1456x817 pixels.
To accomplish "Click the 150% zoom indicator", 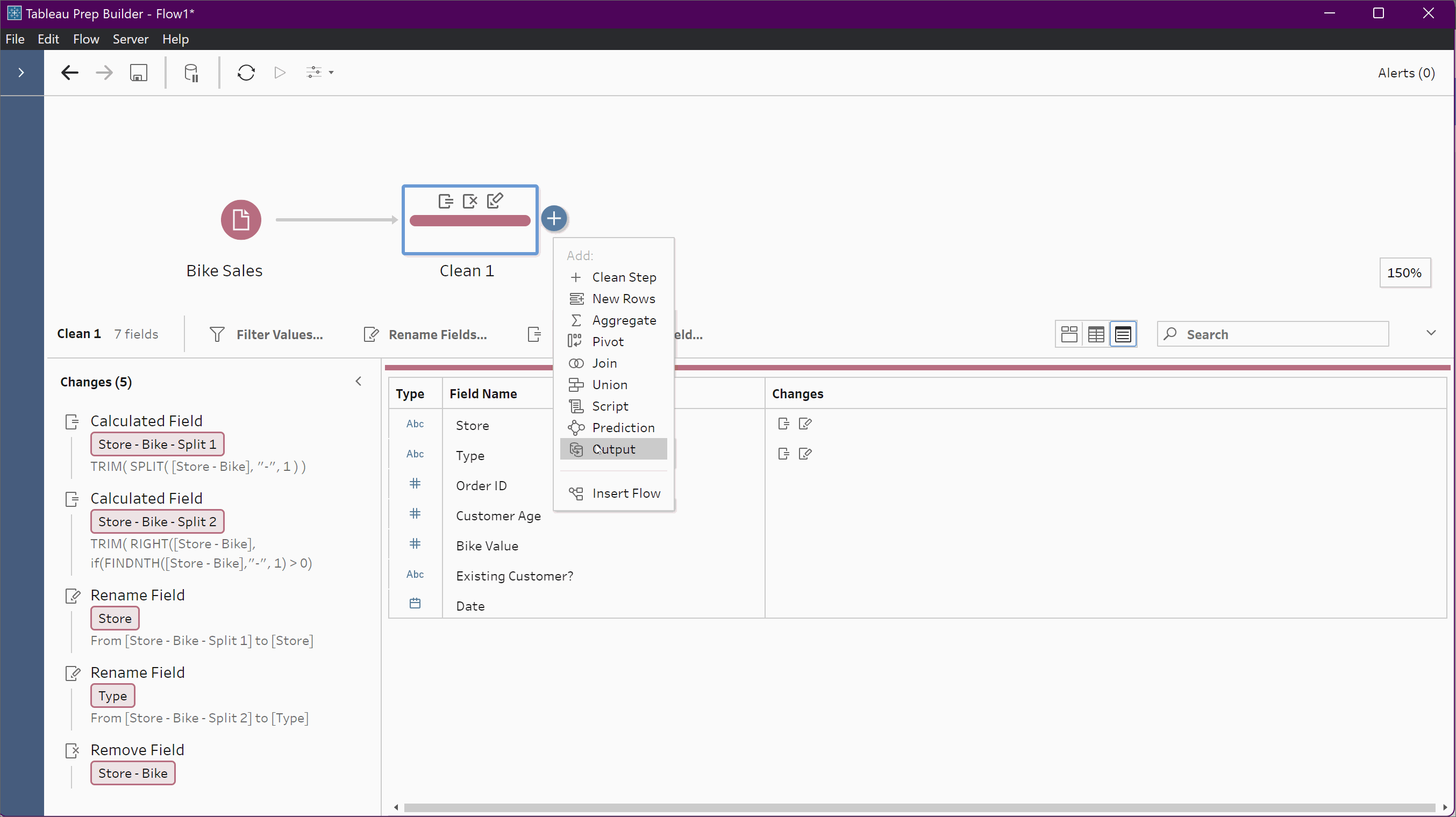I will (1405, 273).
